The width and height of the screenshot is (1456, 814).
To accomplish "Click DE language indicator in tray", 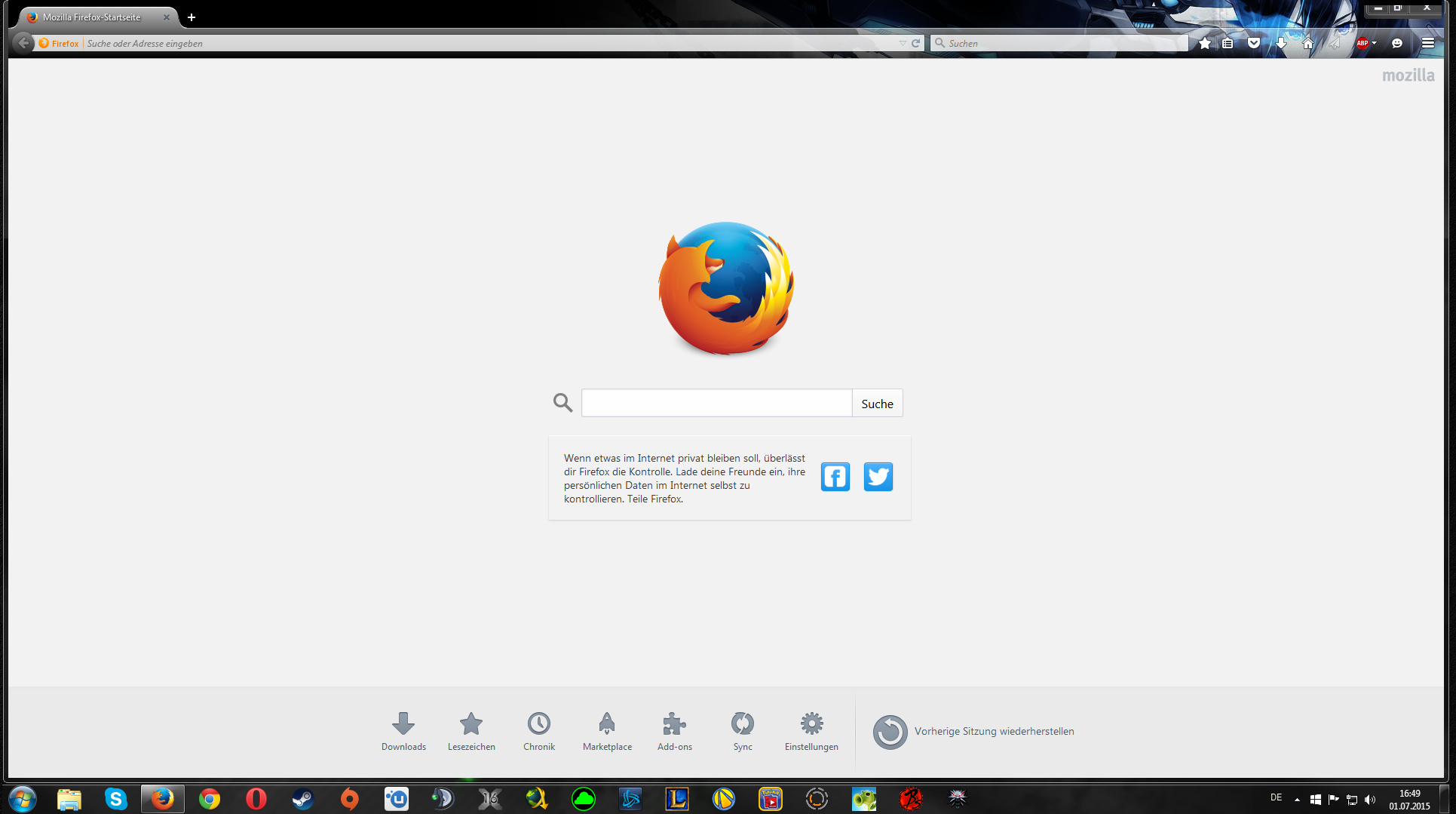I will tap(1277, 797).
